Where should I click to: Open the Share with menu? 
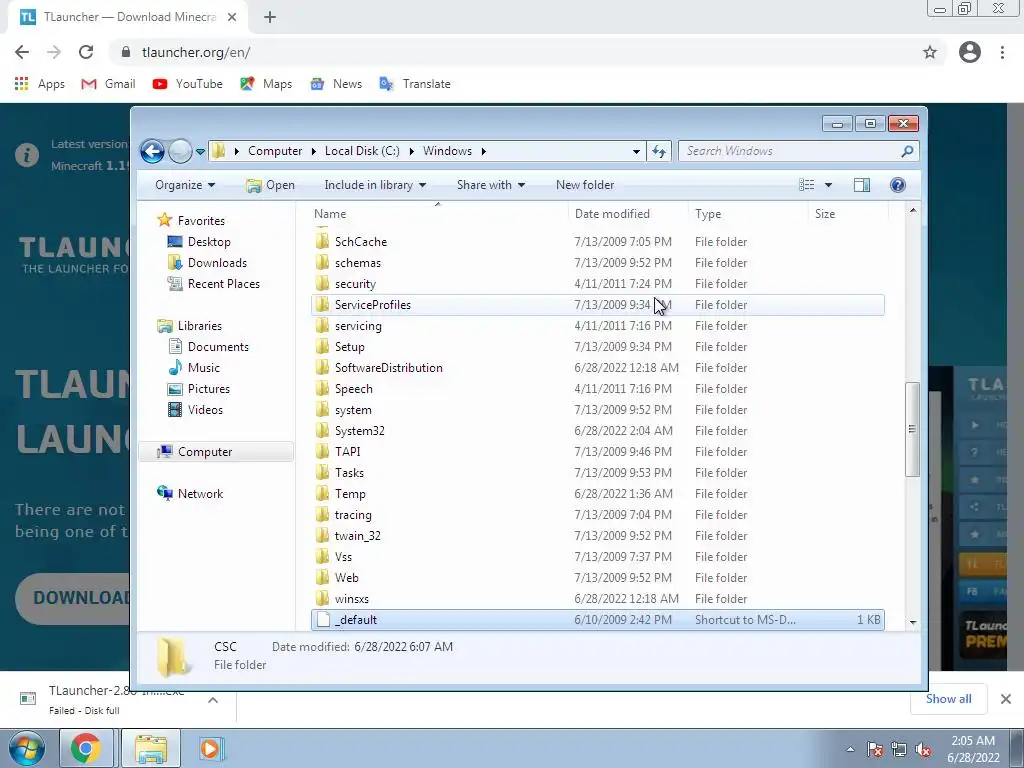click(491, 185)
